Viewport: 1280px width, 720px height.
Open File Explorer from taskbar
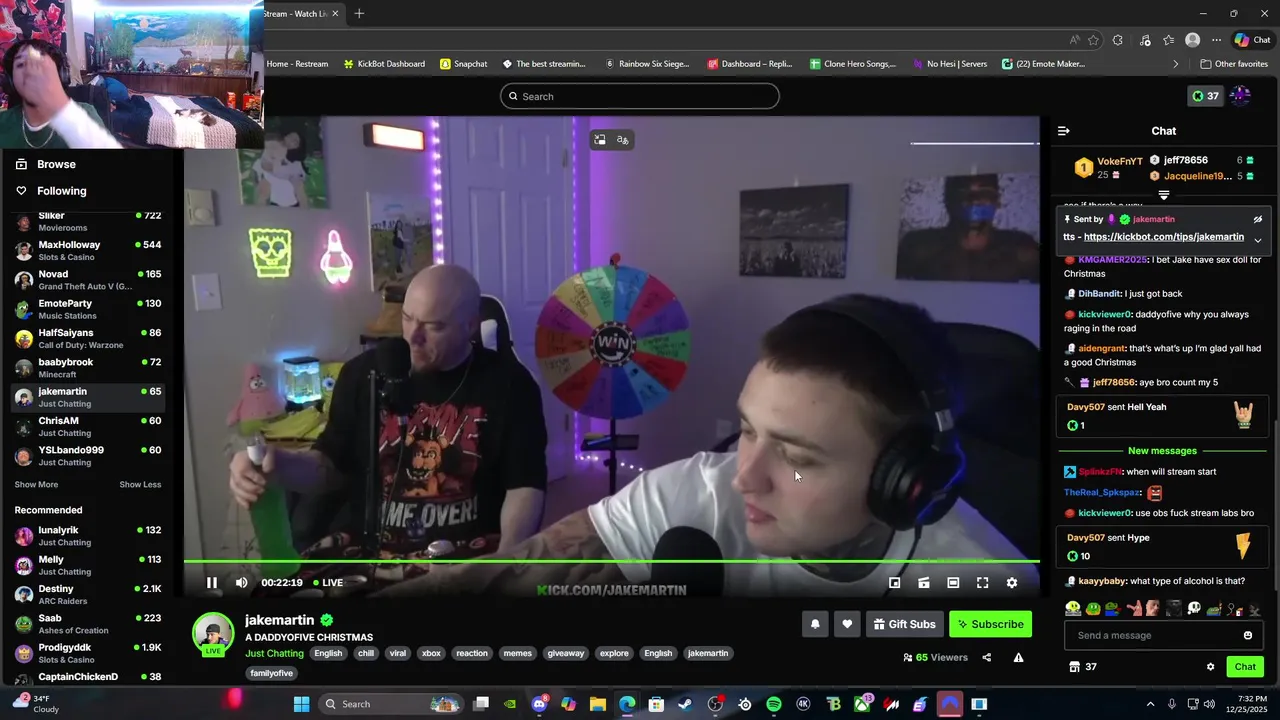point(598,704)
